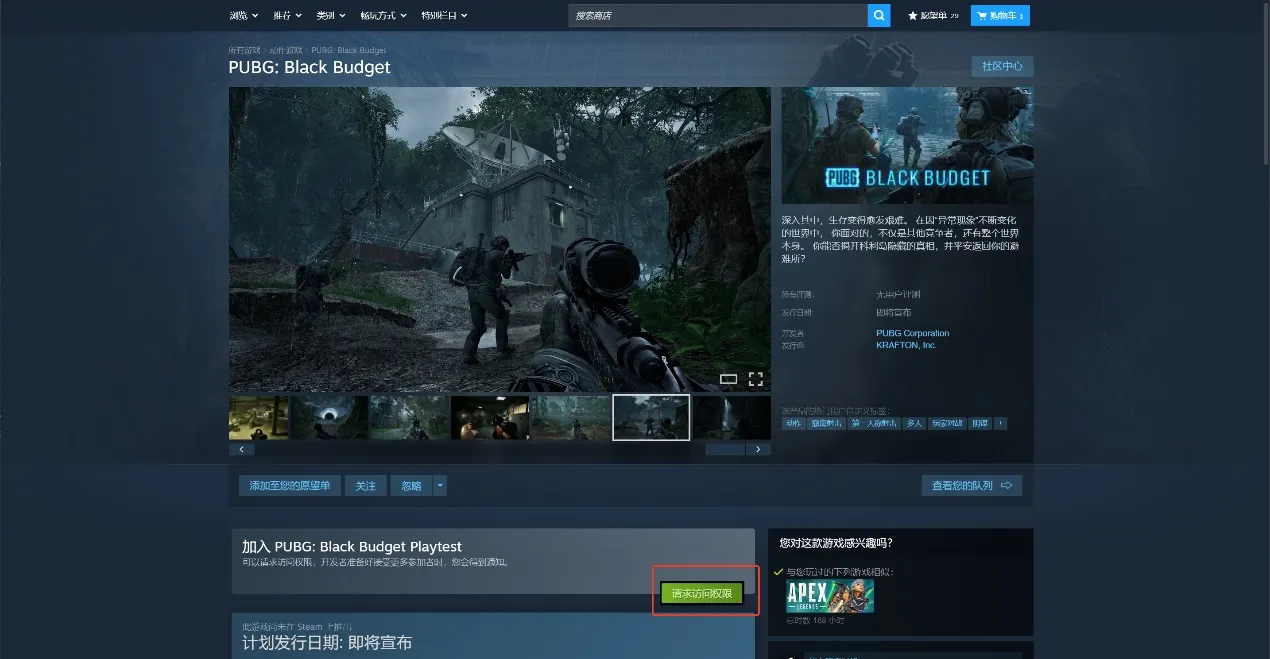The height and width of the screenshot is (659, 1270).
Task: Toggle 忽略 (Ignore) for this game
Action: pos(411,486)
